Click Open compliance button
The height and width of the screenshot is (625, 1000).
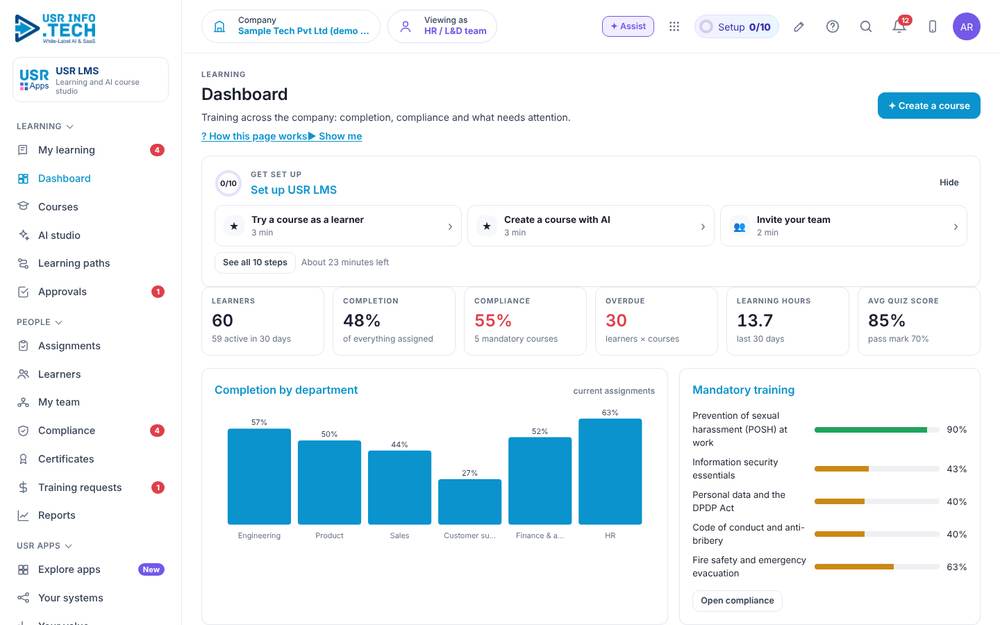(737, 600)
